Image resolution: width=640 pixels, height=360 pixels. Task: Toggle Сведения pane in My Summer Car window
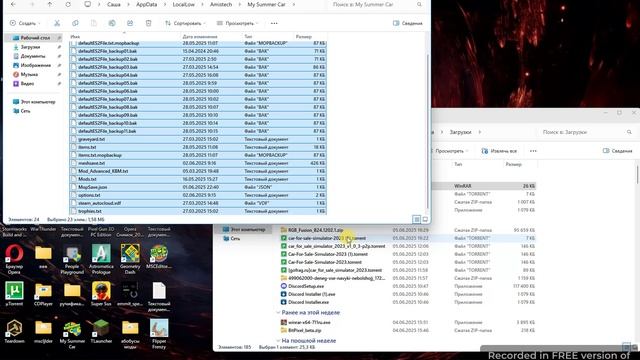[x=407, y=23]
